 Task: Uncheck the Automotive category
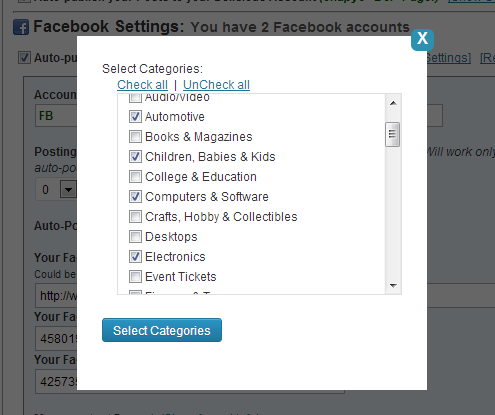[135, 117]
